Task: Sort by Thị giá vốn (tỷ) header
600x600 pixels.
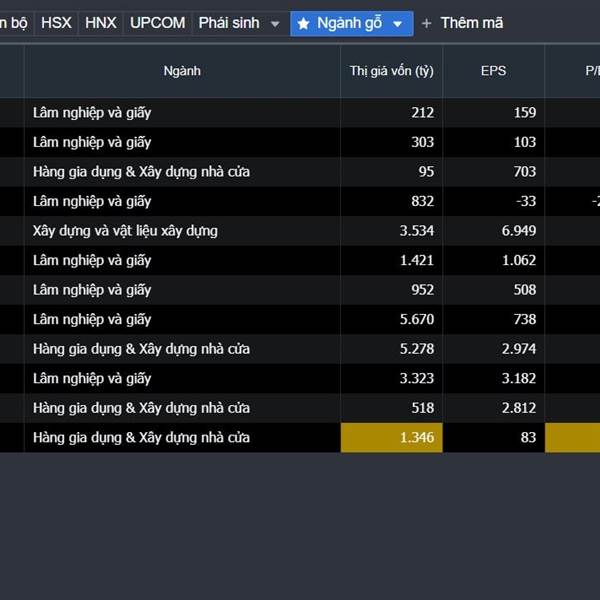Action: (391, 70)
